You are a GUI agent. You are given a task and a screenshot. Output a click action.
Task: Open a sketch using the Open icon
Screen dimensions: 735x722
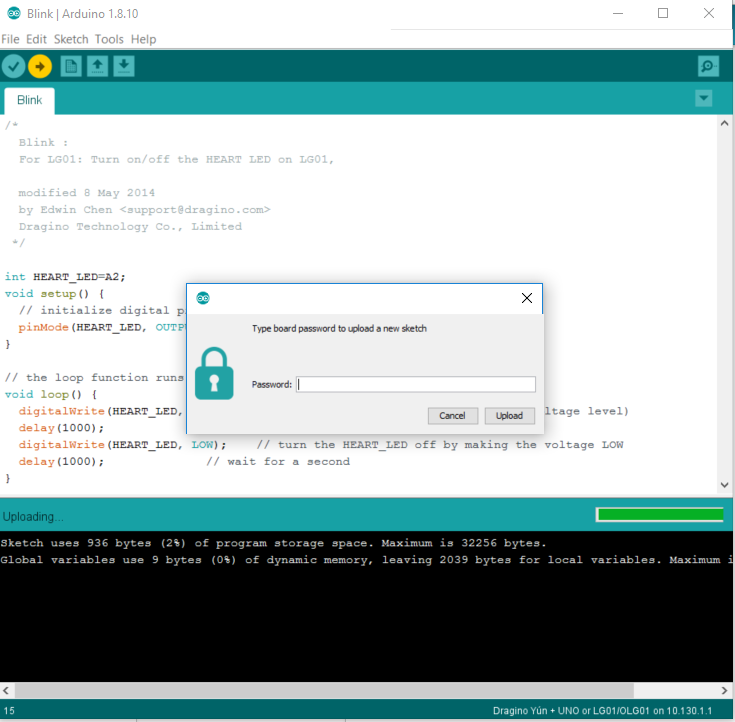(x=98, y=66)
